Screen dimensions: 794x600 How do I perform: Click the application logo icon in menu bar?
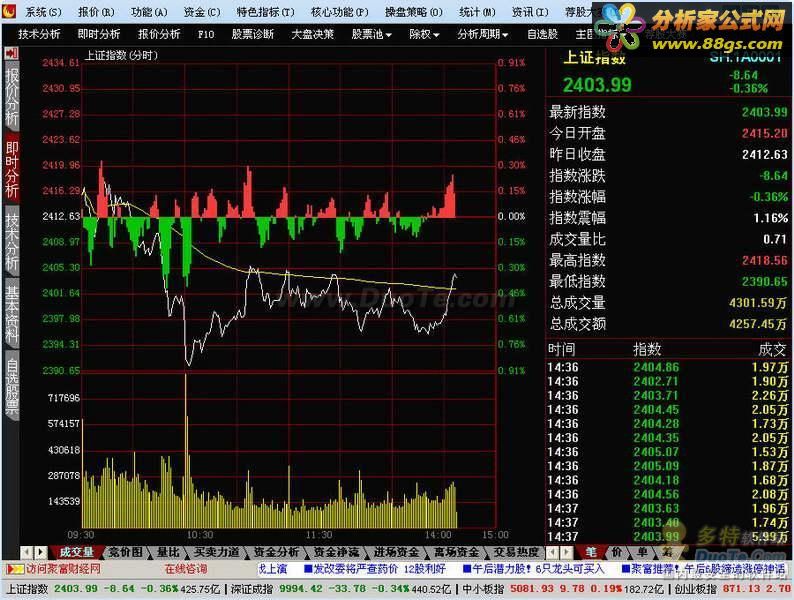(x=9, y=12)
